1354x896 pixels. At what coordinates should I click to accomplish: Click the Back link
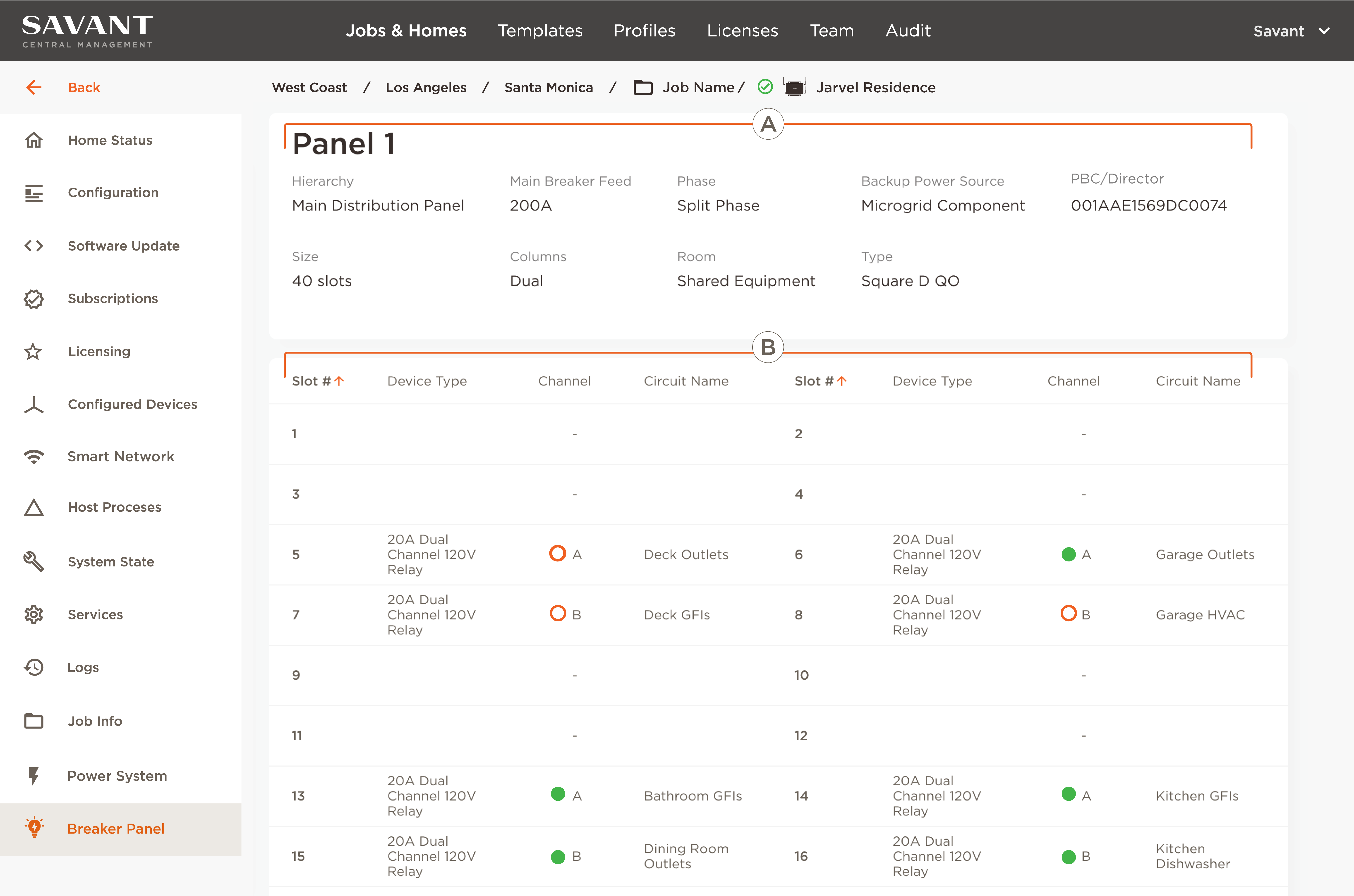coord(84,87)
